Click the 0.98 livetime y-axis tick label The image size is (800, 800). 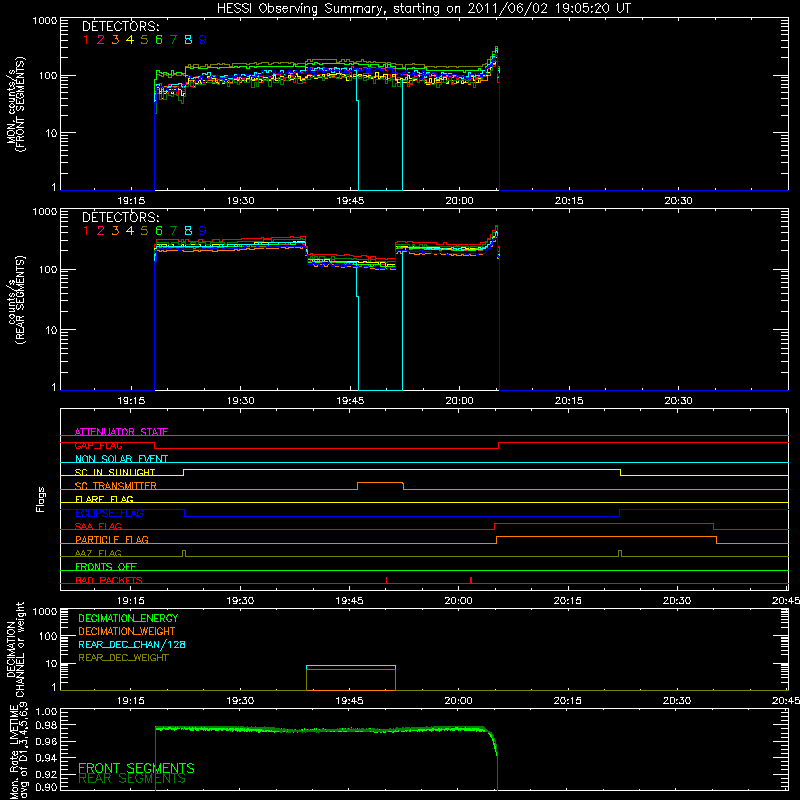pos(46,725)
